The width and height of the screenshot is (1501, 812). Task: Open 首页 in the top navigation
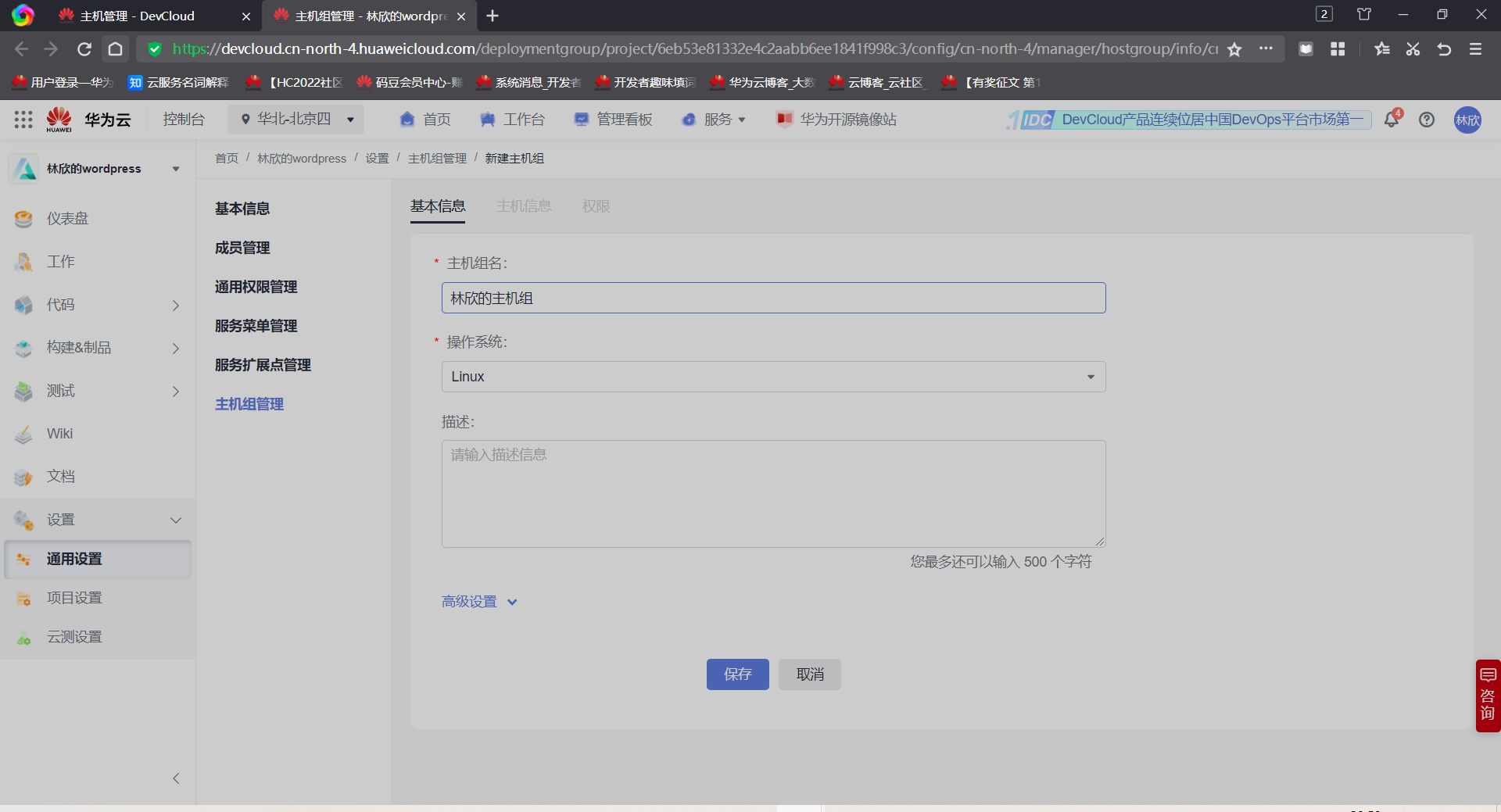[x=425, y=120]
